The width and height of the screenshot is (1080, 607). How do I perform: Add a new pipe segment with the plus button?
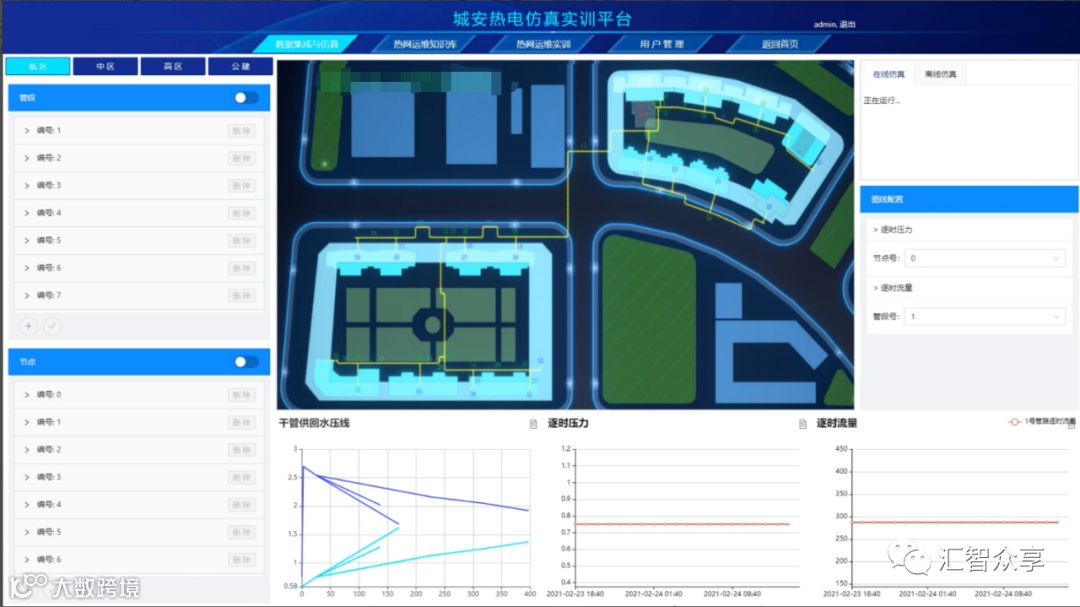coord(28,326)
